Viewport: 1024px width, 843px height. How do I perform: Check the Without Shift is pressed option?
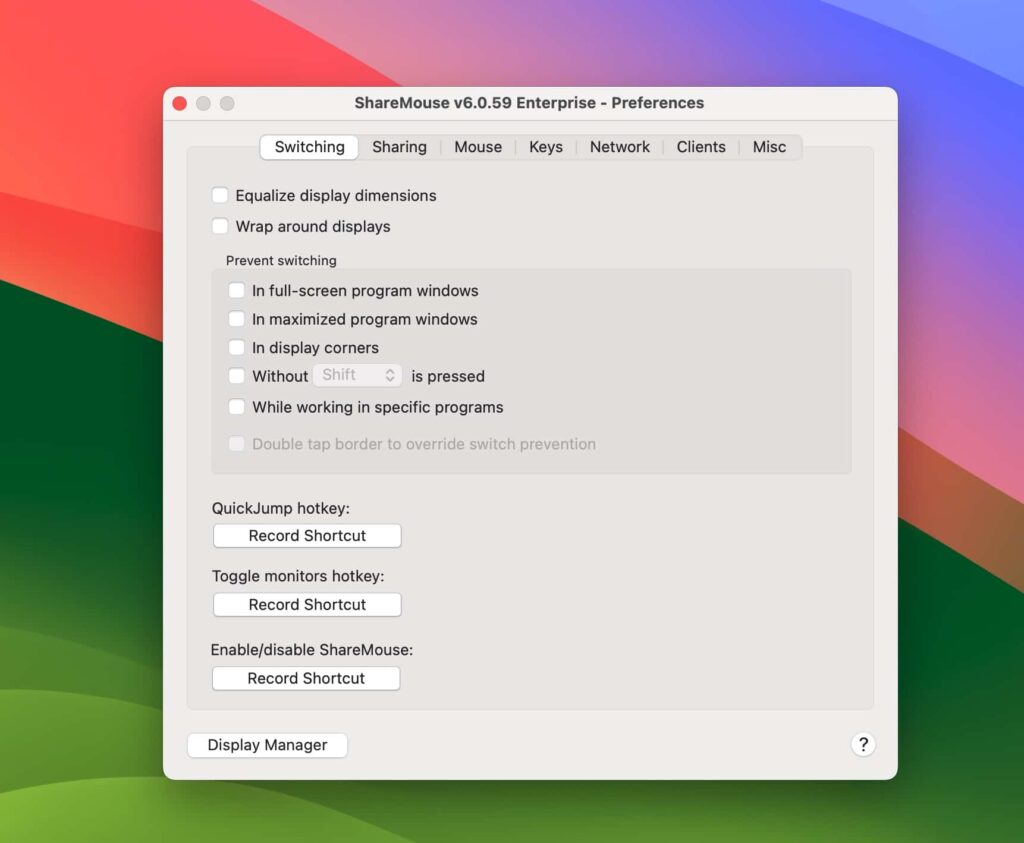(237, 376)
